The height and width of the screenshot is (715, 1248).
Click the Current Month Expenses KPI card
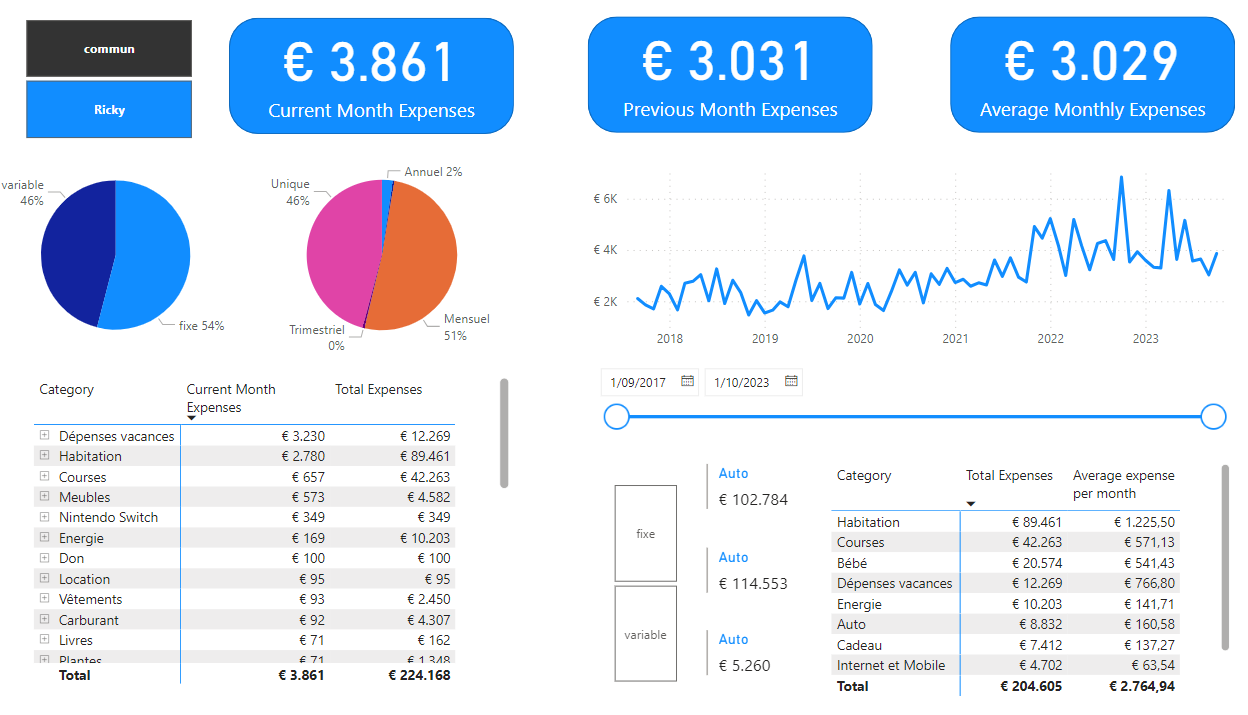[371, 74]
